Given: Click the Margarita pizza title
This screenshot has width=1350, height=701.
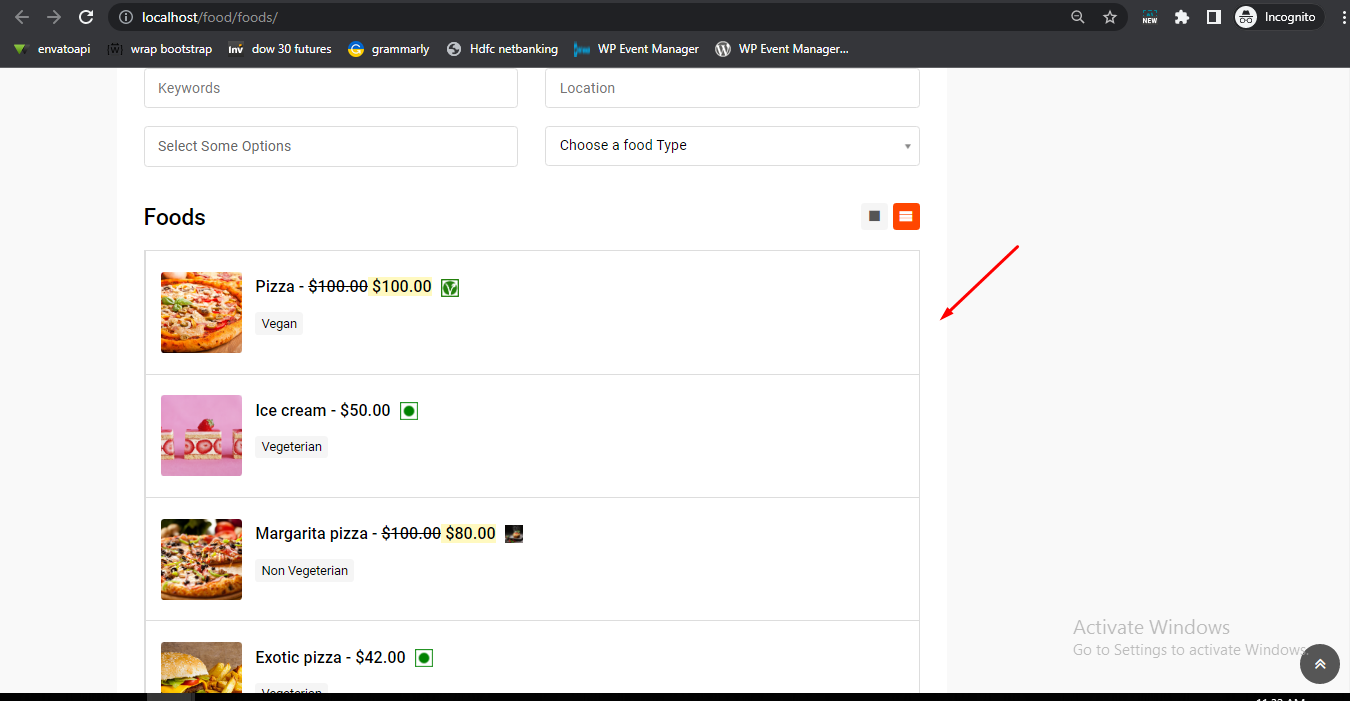Looking at the screenshot, I should point(312,534).
